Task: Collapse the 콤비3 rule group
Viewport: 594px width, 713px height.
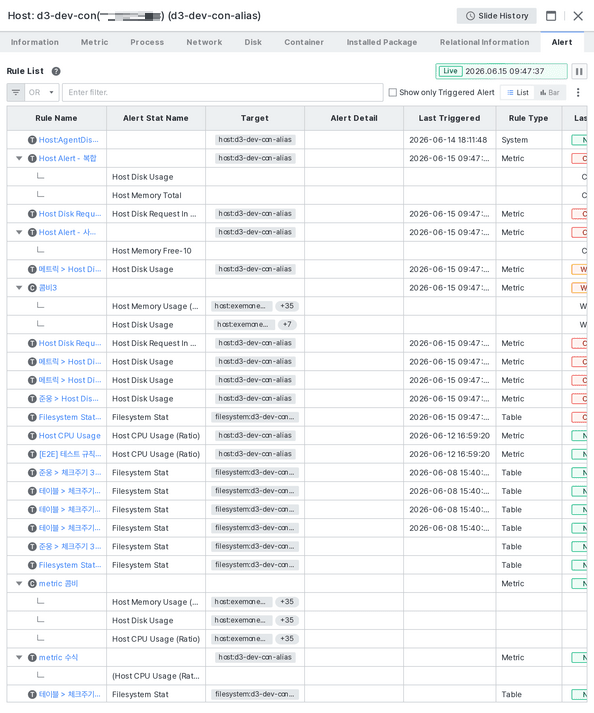Action: pos(19,288)
